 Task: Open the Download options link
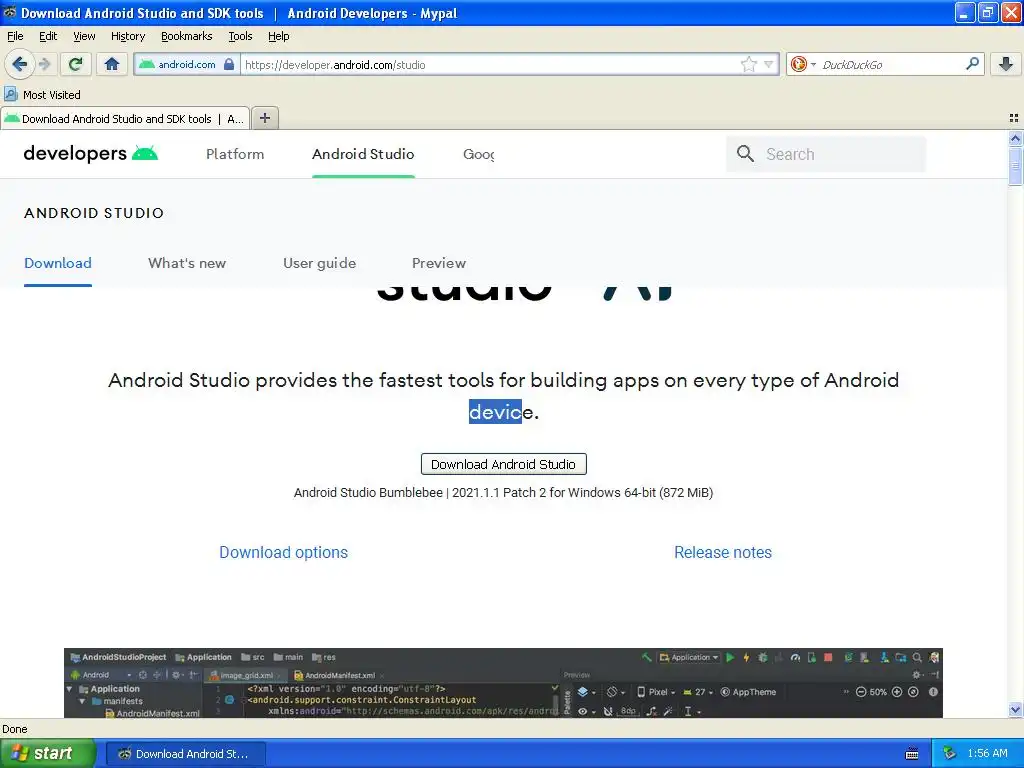point(283,552)
